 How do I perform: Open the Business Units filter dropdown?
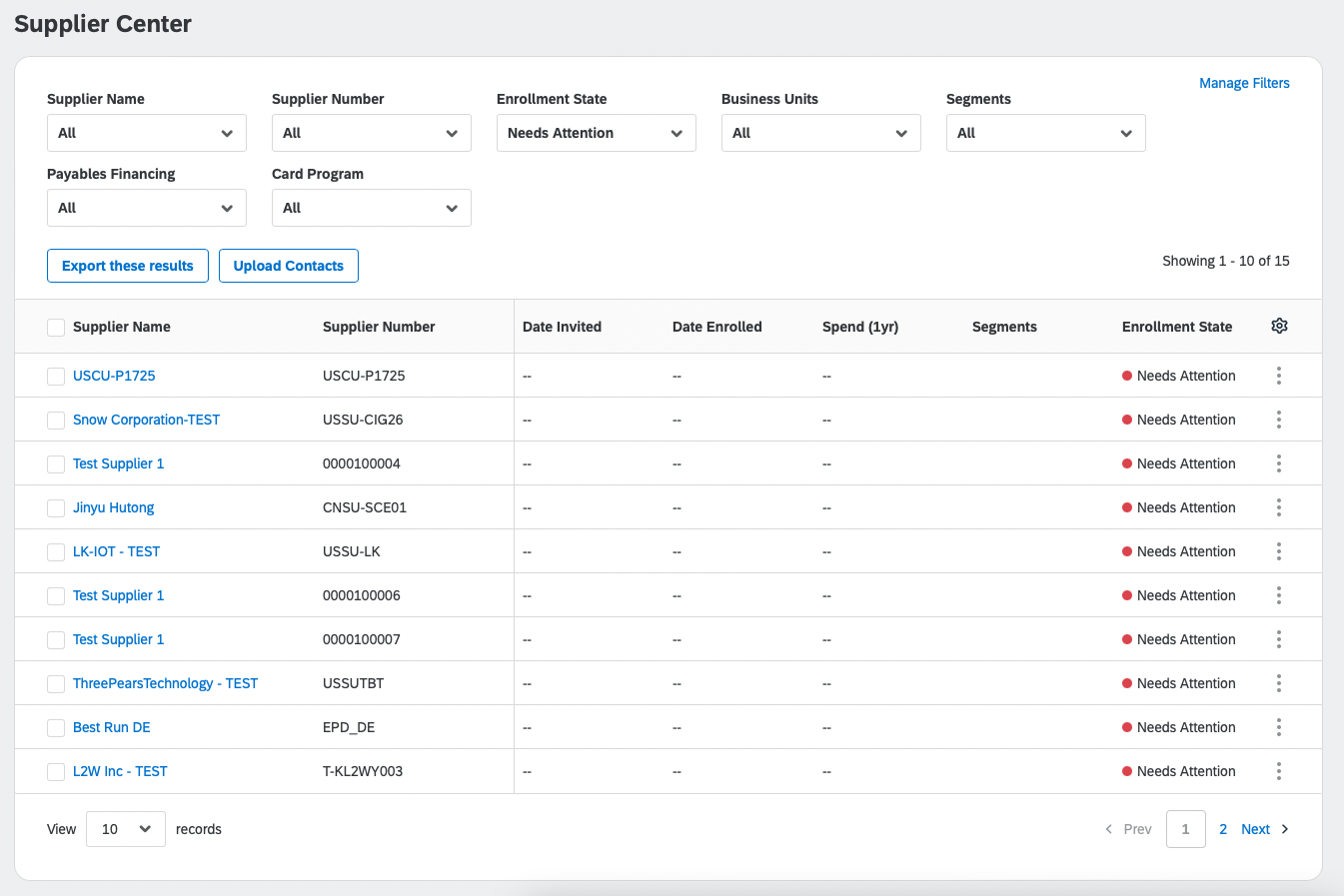(821, 133)
